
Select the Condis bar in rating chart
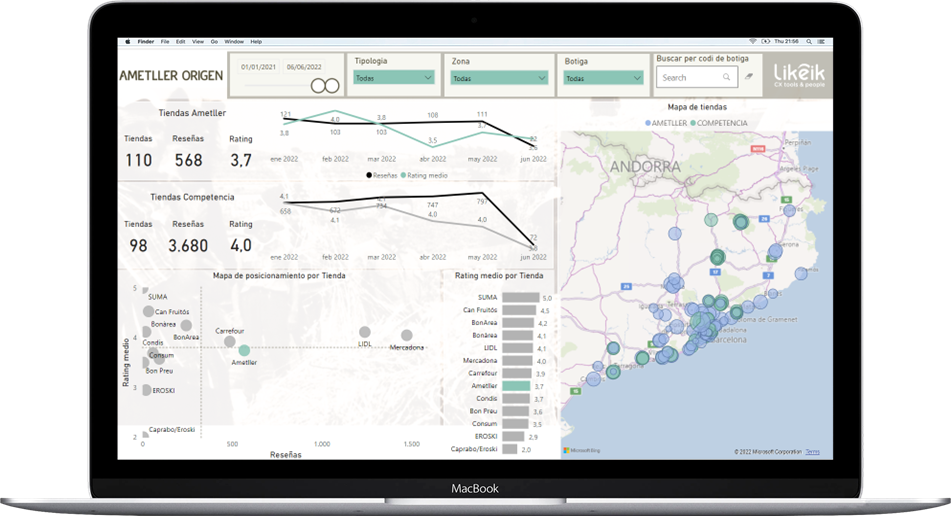(x=516, y=398)
